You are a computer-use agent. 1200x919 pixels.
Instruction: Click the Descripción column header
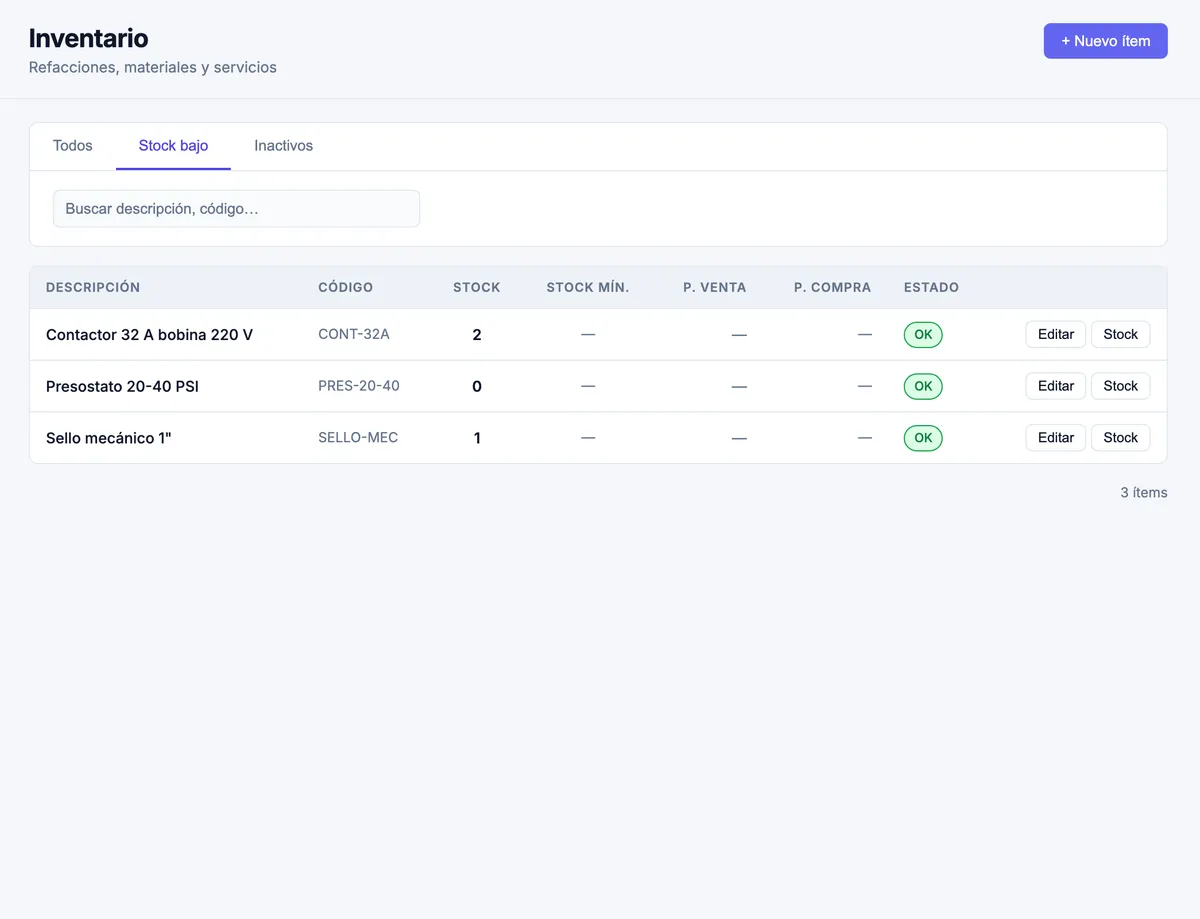(x=93, y=287)
